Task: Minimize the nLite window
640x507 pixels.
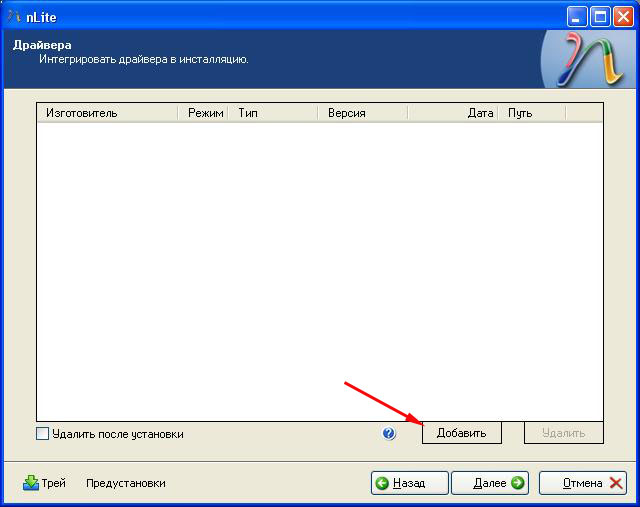Action: click(577, 17)
